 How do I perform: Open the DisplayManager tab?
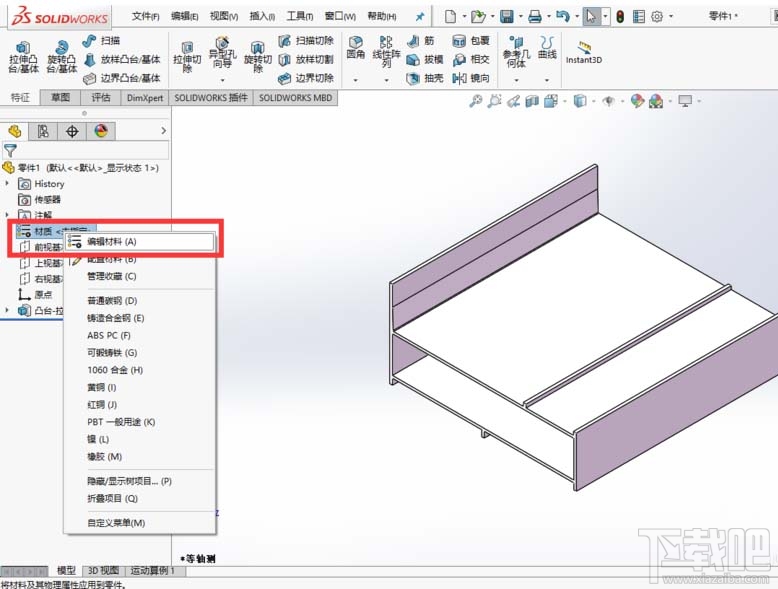pyautogui.click(x=101, y=131)
